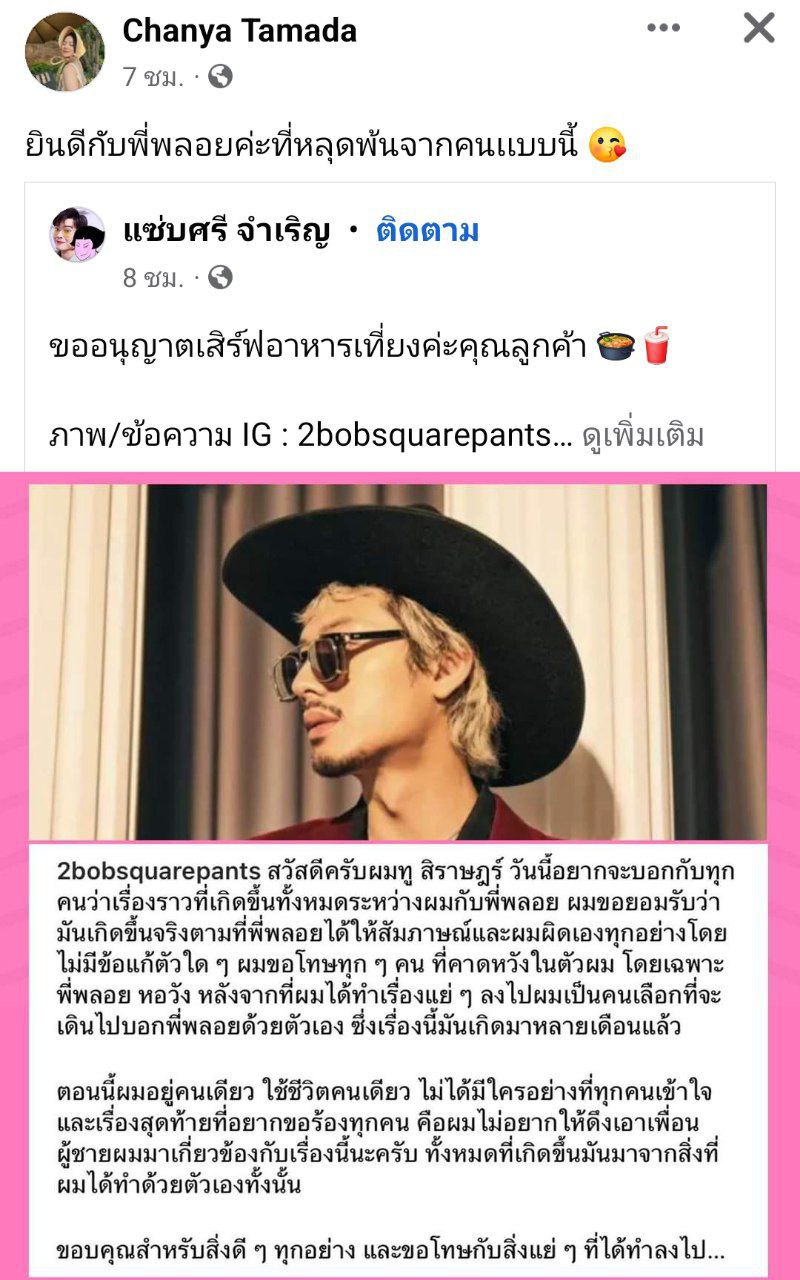
Task: Click the globe privacy icon beside 7 ชม.
Action: click(219, 77)
